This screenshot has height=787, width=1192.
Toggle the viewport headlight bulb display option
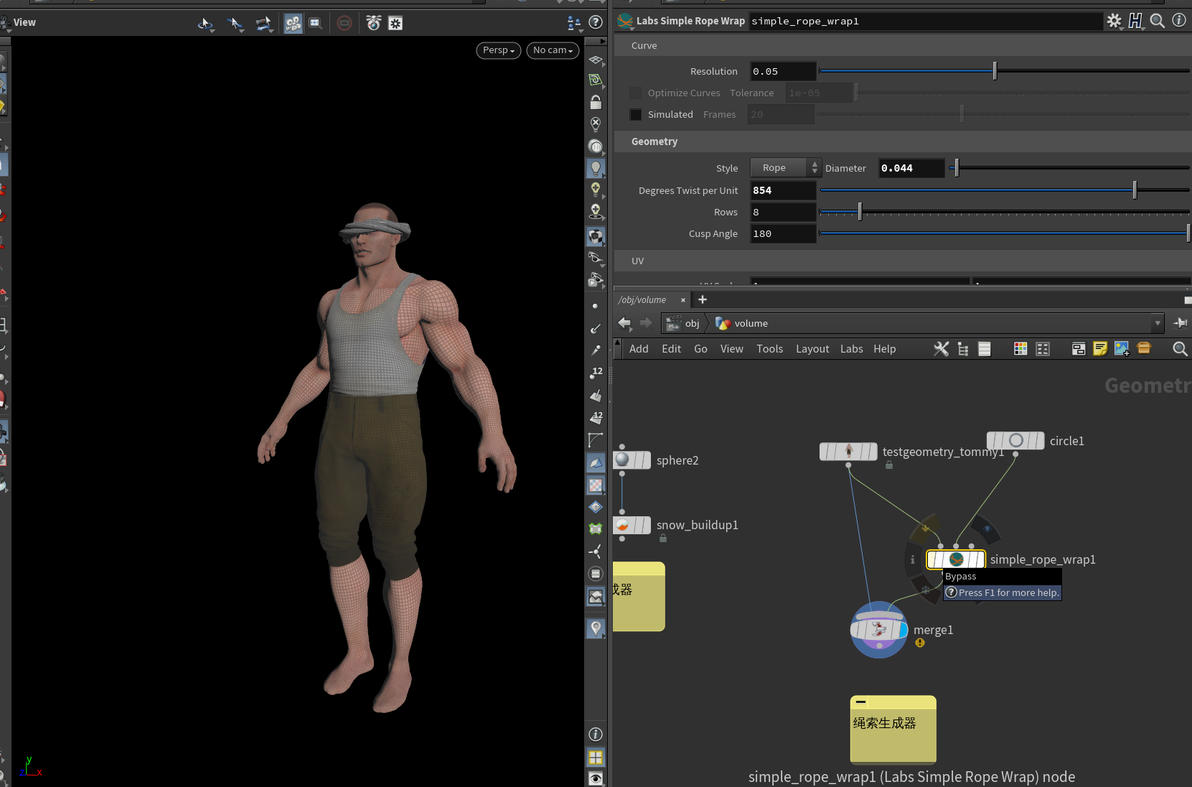pyautogui.click(x=596, y=168)
